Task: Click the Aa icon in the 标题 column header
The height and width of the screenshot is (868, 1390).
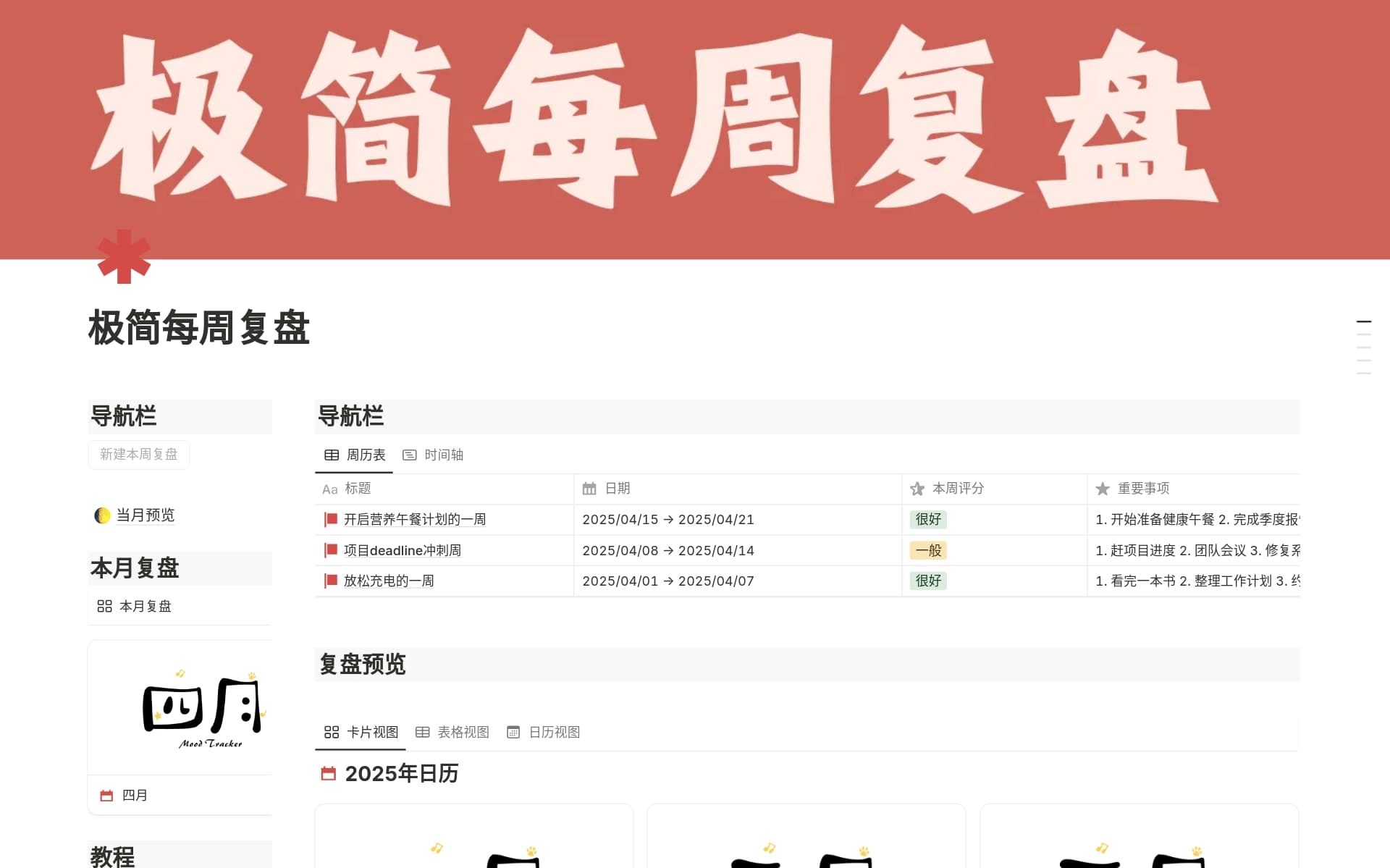Action: (330, 489)
